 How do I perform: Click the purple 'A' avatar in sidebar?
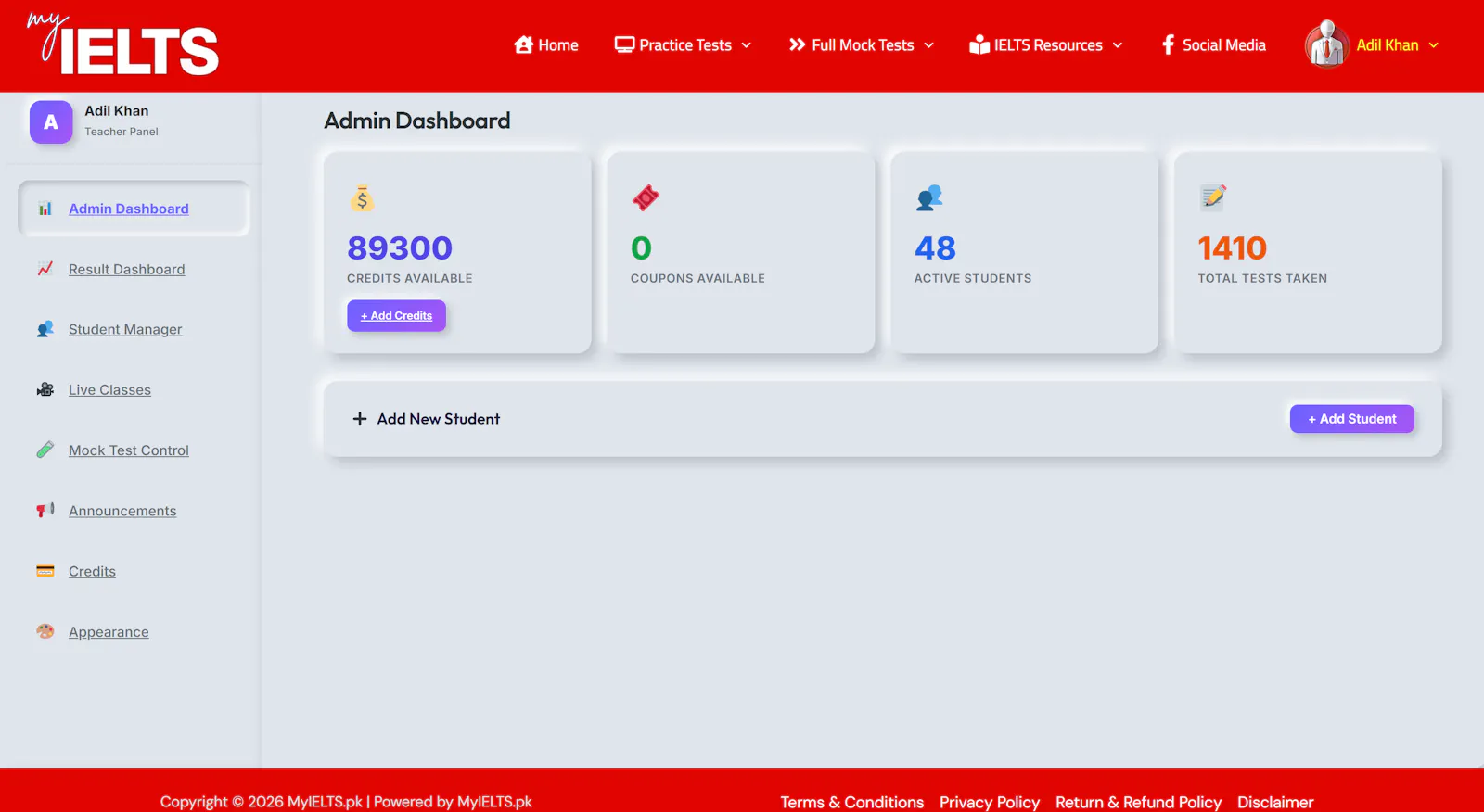pyautogui.click(x=51, y=122)
